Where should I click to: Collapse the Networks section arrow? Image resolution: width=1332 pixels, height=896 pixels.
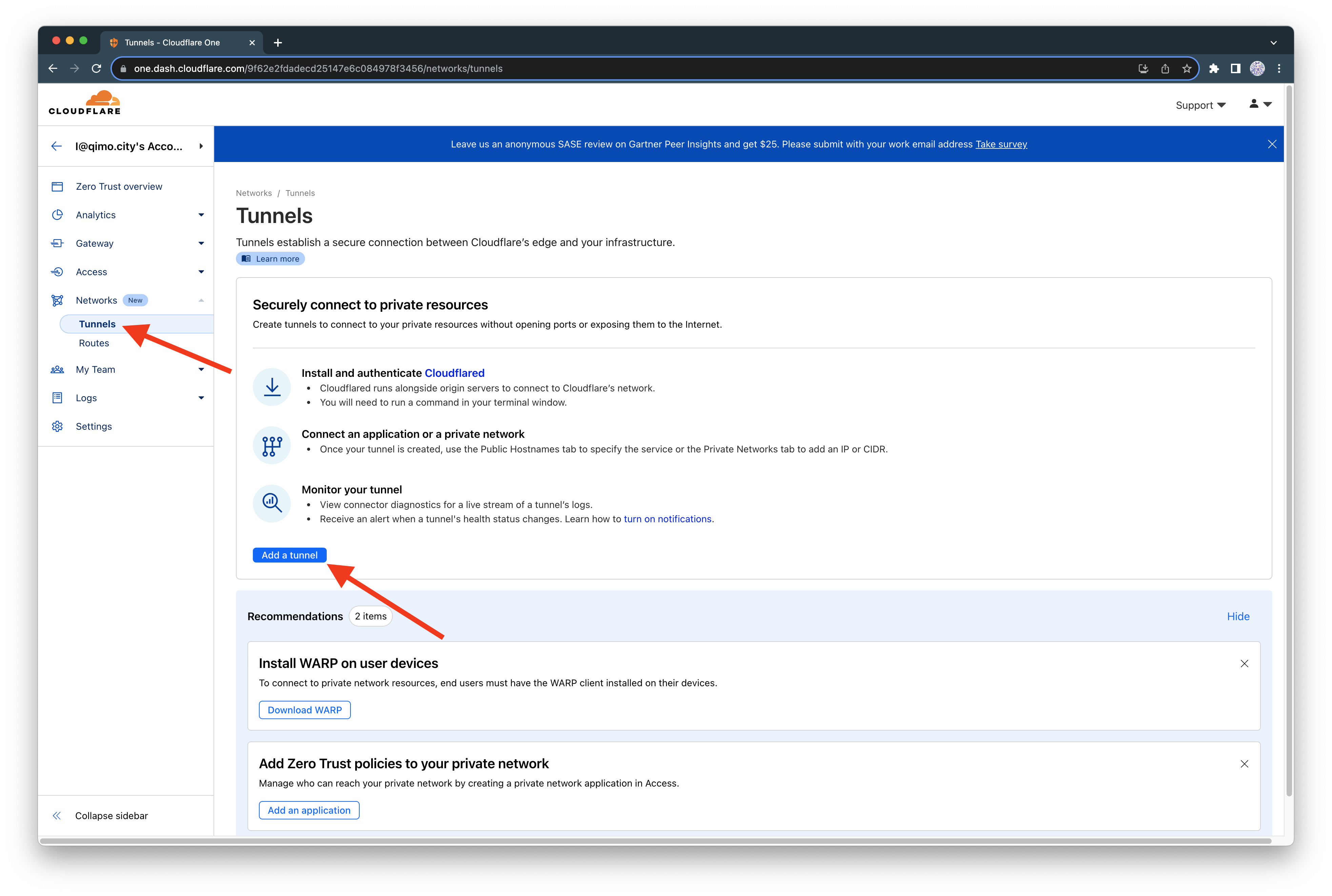[201, 301]
